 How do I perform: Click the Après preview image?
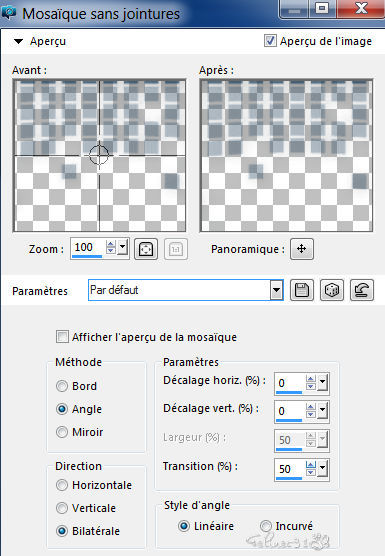286,156
